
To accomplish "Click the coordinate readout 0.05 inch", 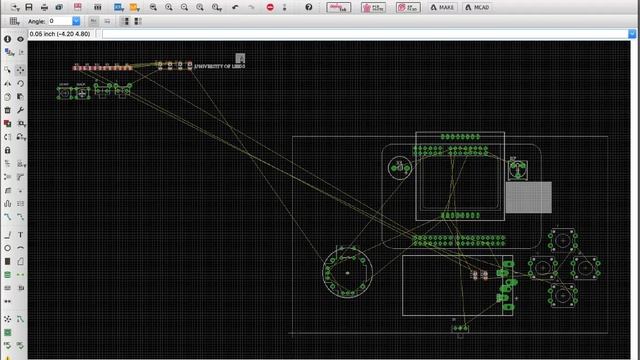I will click(x=60, y=34).
